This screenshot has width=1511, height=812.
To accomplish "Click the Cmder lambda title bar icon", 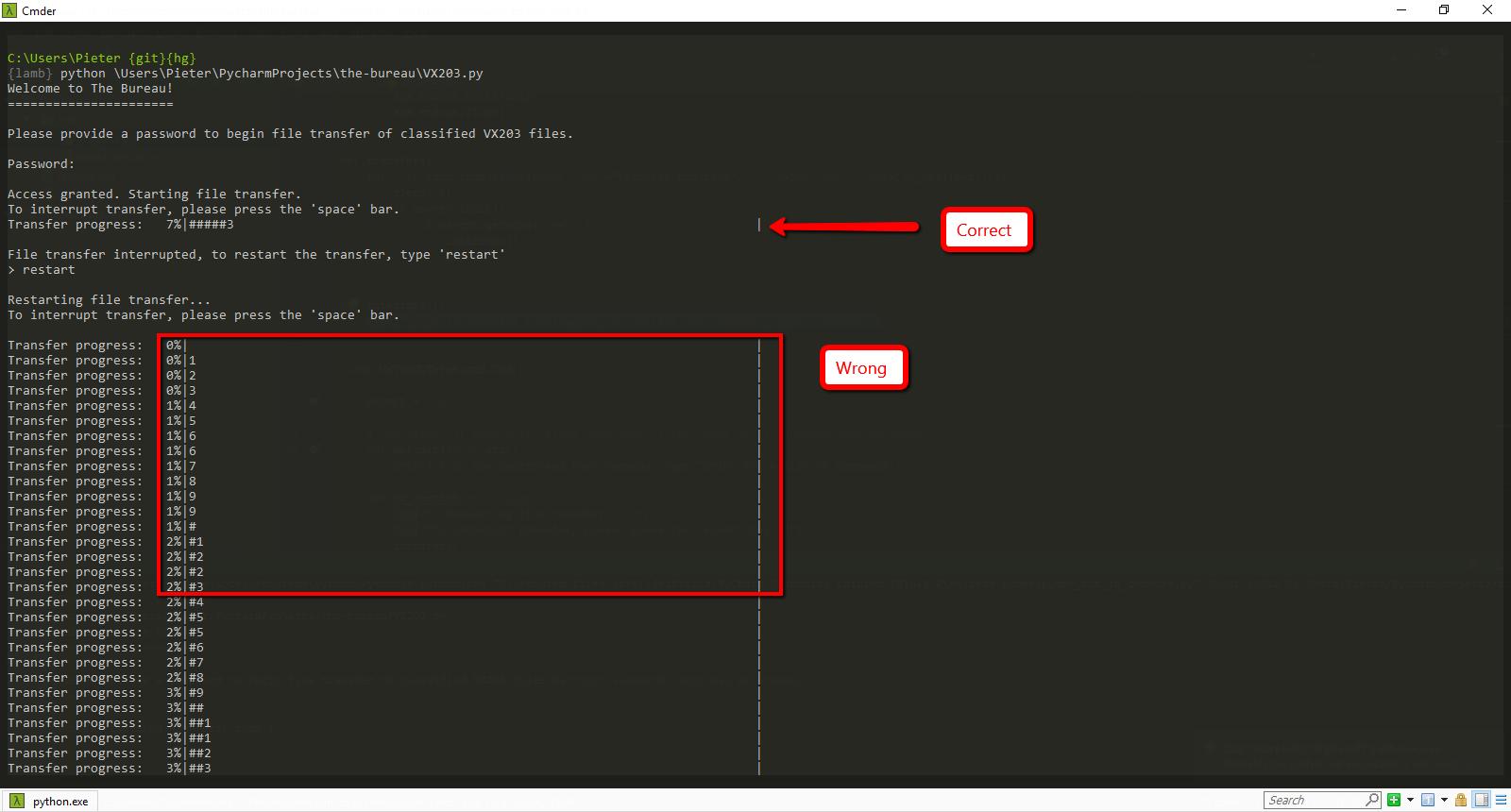I will click(x=9, y=10).
